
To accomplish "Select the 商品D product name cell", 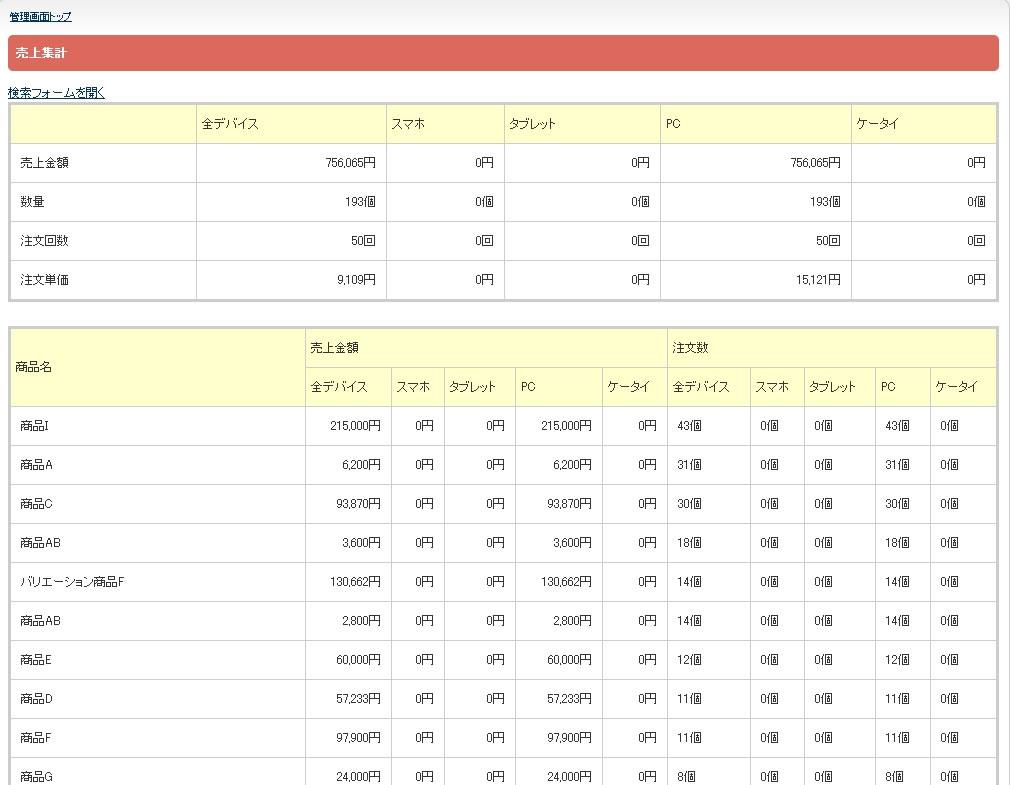I will 36,699.
